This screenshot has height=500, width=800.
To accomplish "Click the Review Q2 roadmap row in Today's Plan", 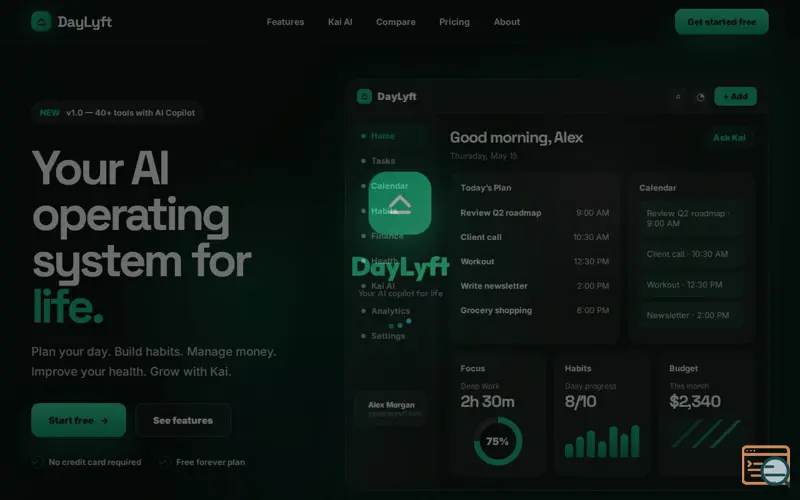I will click(535, 213).
